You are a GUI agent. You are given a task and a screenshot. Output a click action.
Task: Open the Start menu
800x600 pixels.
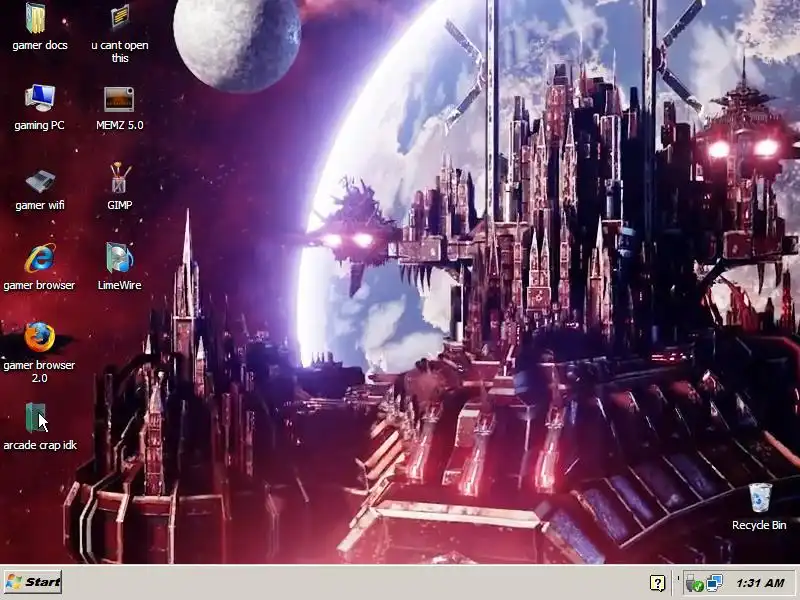pos(33,582)
